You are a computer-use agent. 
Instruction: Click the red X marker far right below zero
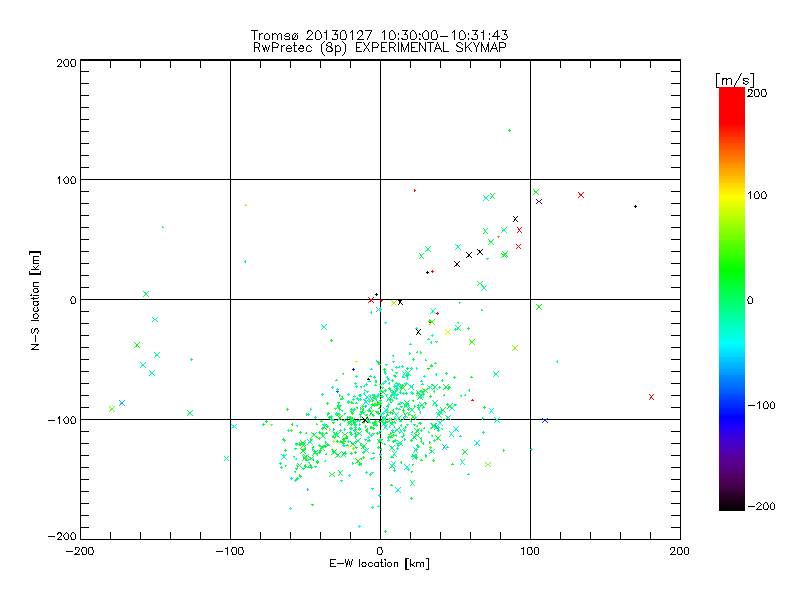coord(651,397)
